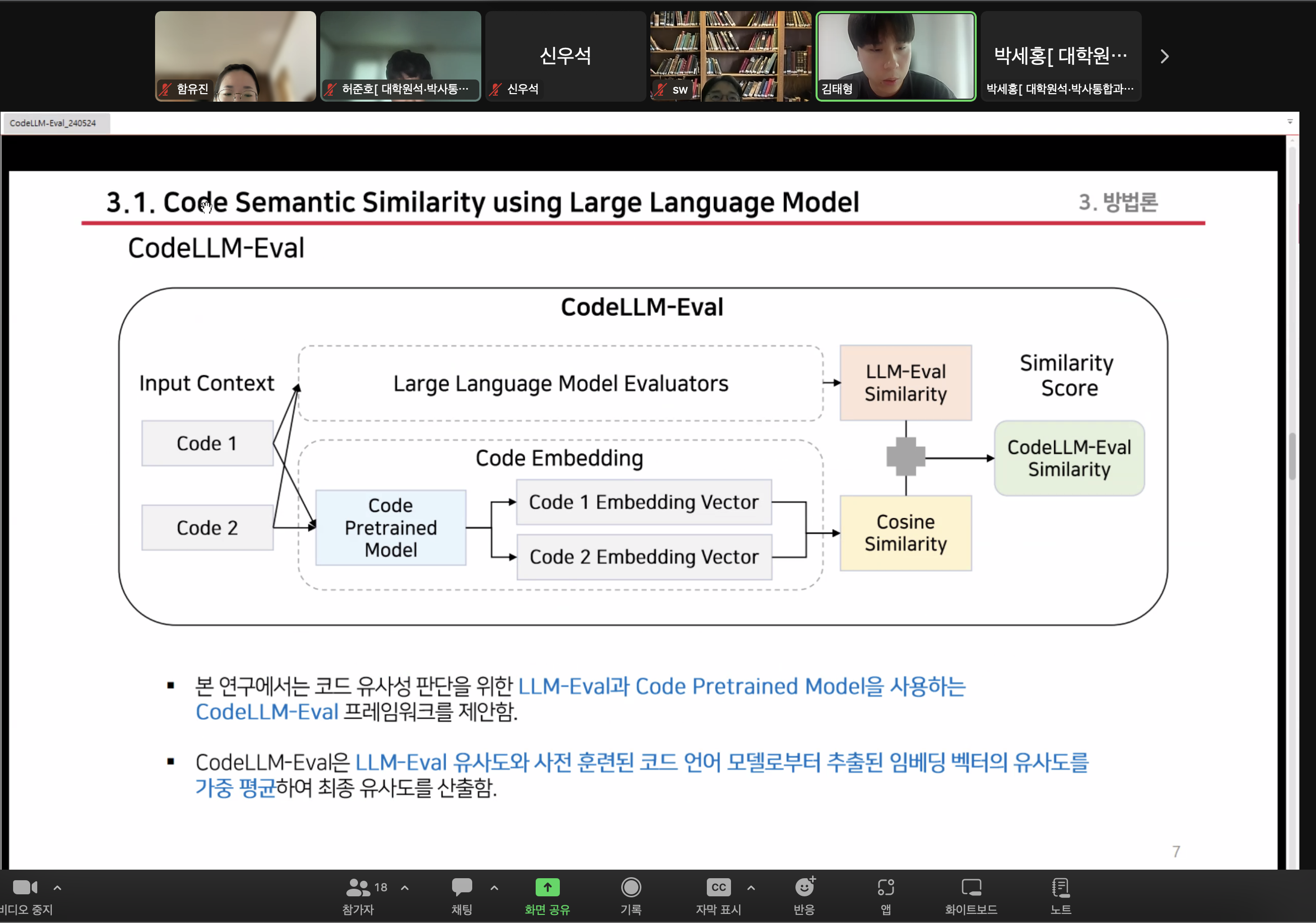Click the green share screen icon
This screenshot has width=1316, height=923.
tap(547, 887)
